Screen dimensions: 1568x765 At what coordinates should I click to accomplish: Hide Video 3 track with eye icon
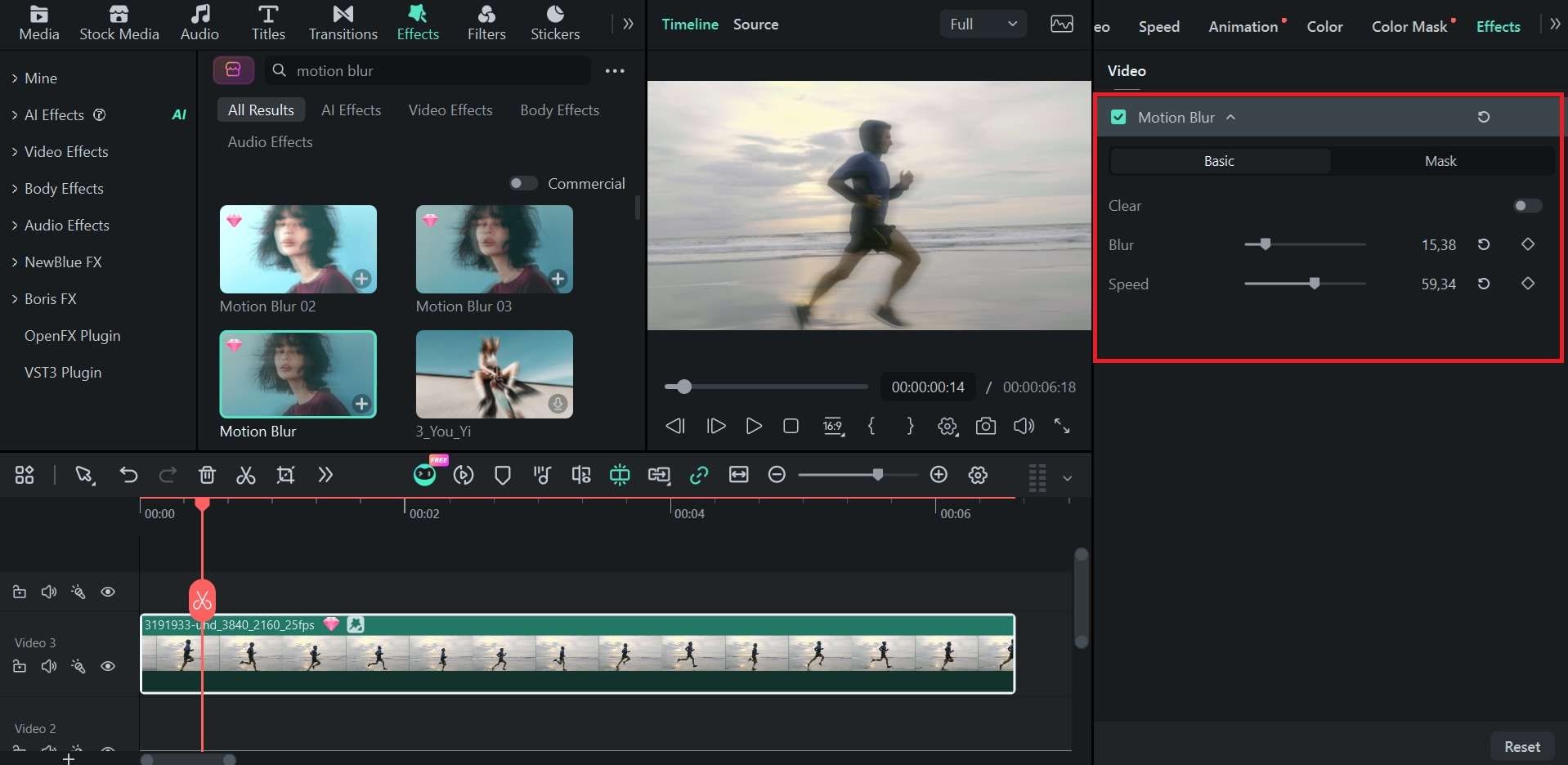[x=108, y=666]
